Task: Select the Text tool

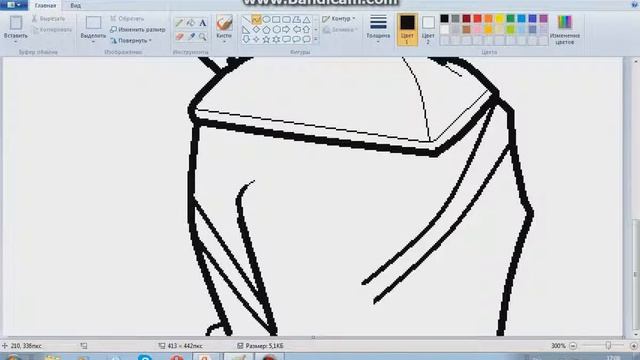Action: coord(202,23)
